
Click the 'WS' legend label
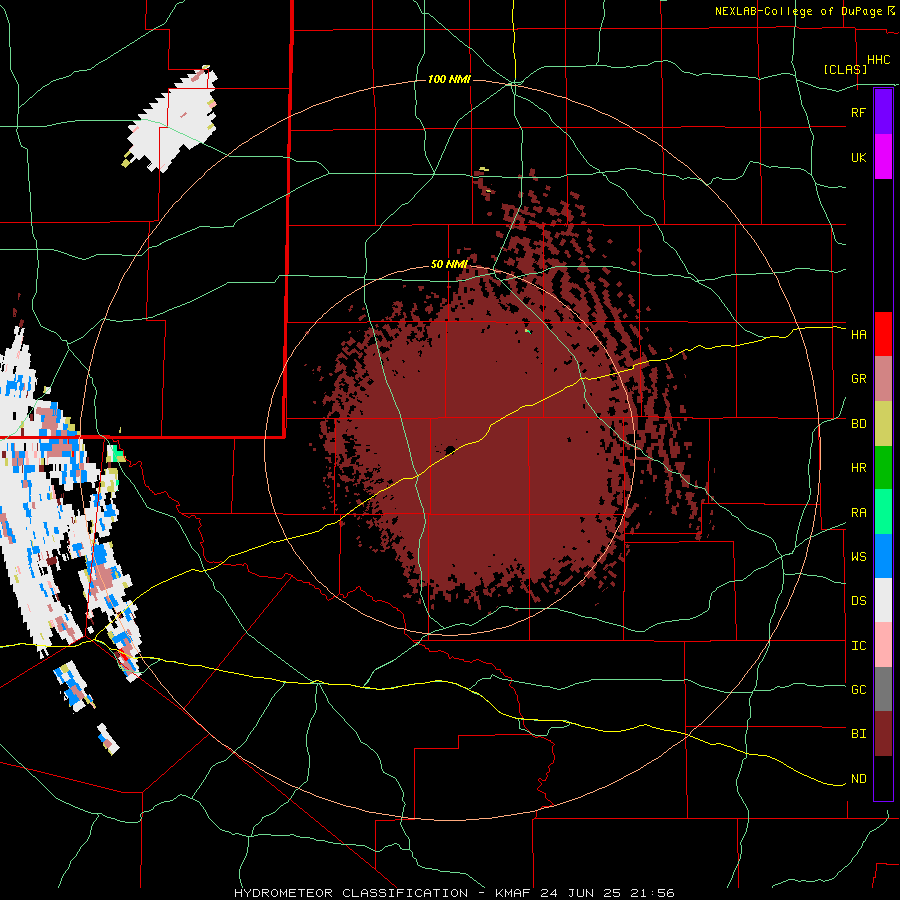(x=858, y=557)
